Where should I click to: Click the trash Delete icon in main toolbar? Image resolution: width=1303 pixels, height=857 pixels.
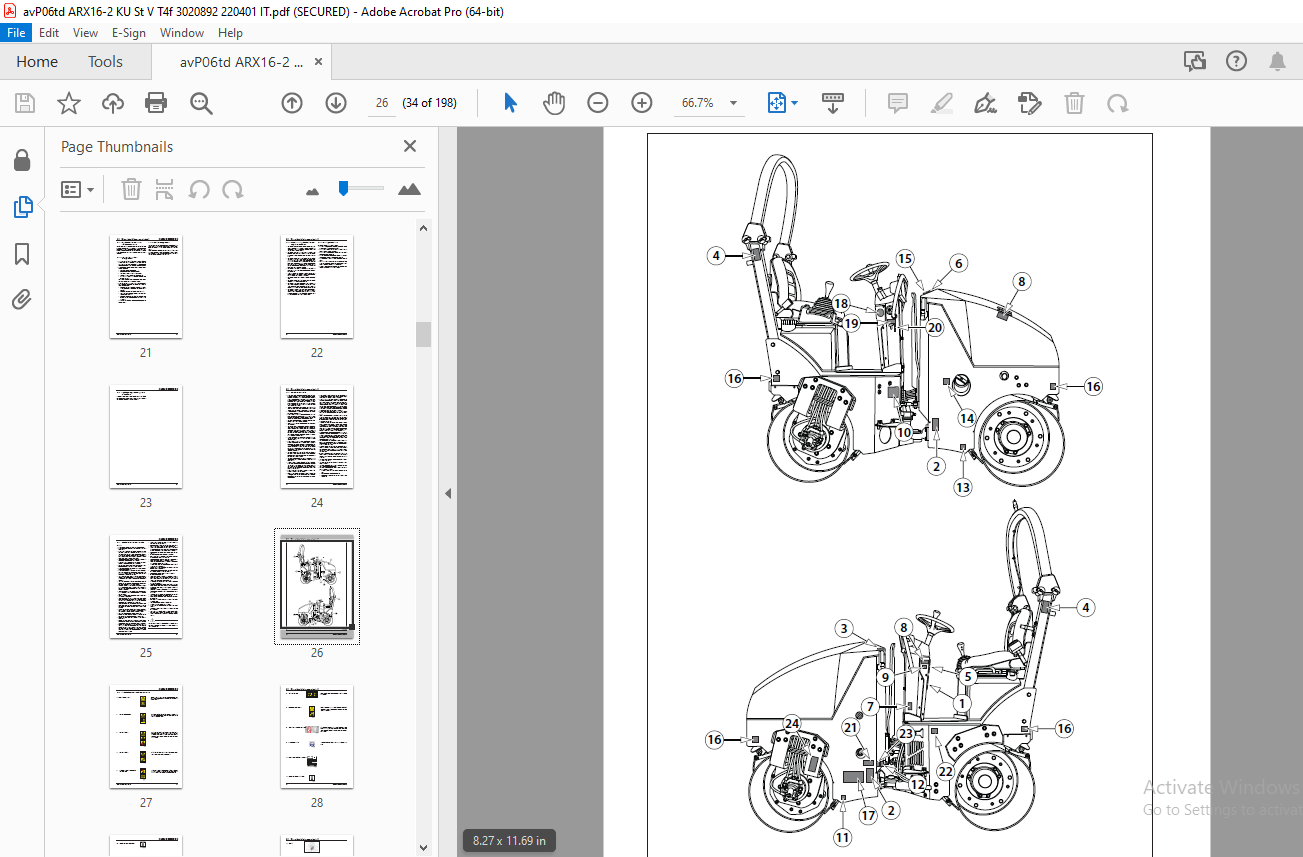point(1074,103)
